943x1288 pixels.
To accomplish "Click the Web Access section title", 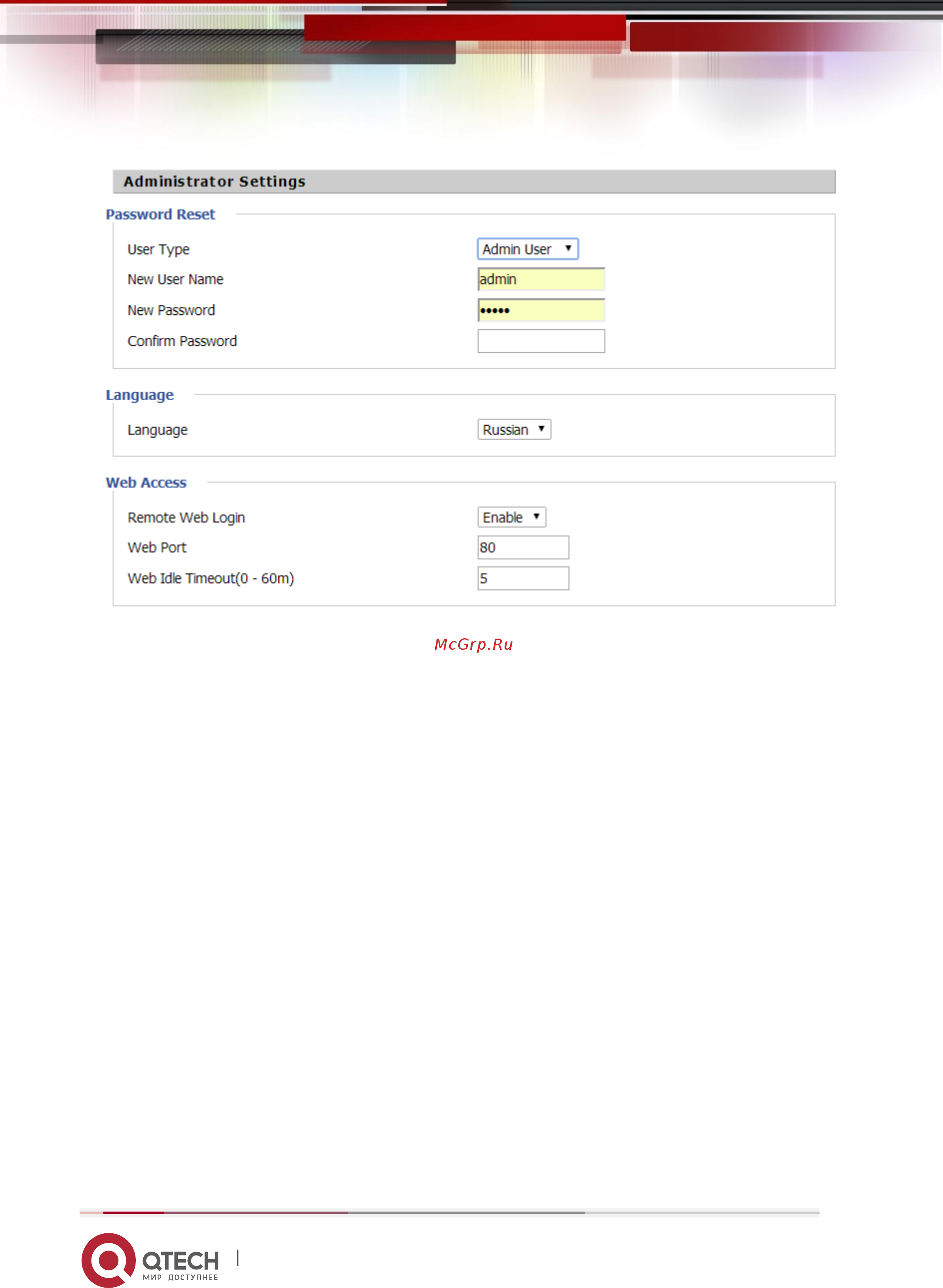I will tap(146, 482).
